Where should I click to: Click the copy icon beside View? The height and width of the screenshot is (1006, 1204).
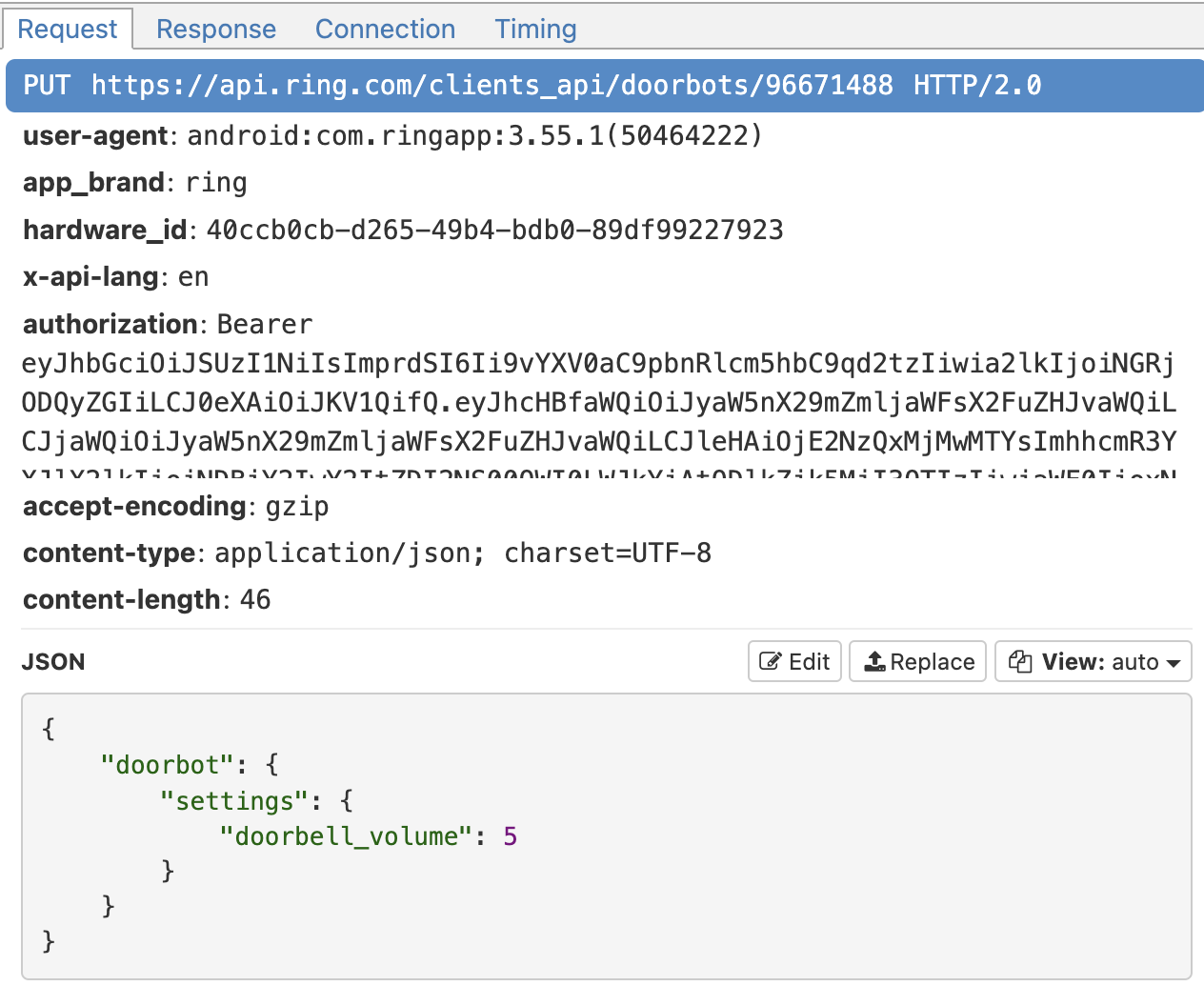[1020, 661]
